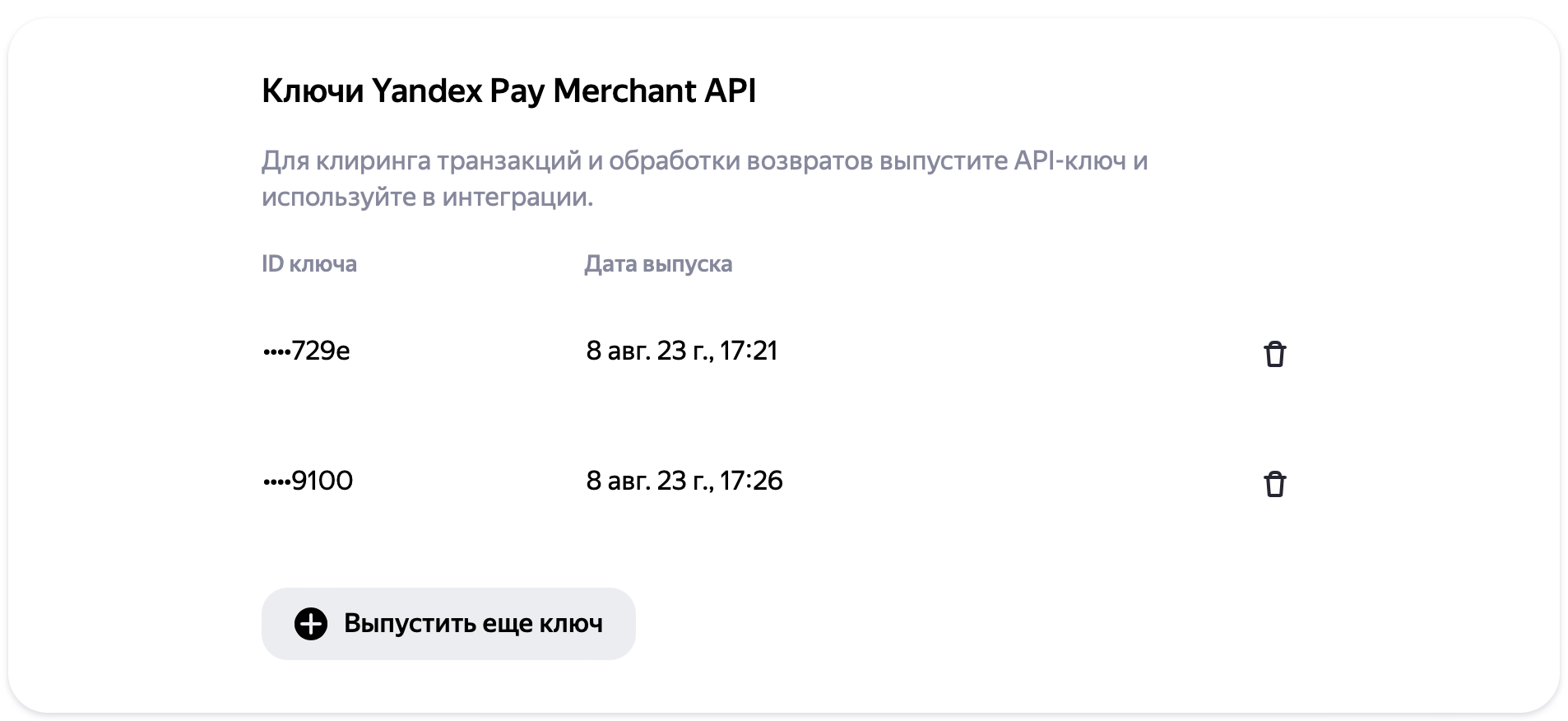Viewport: 1568px width, 721px height.
Task: Click issue date 8 авг. 23 г., 17:26
Action: pyautogui.click(x=684, y=481)
